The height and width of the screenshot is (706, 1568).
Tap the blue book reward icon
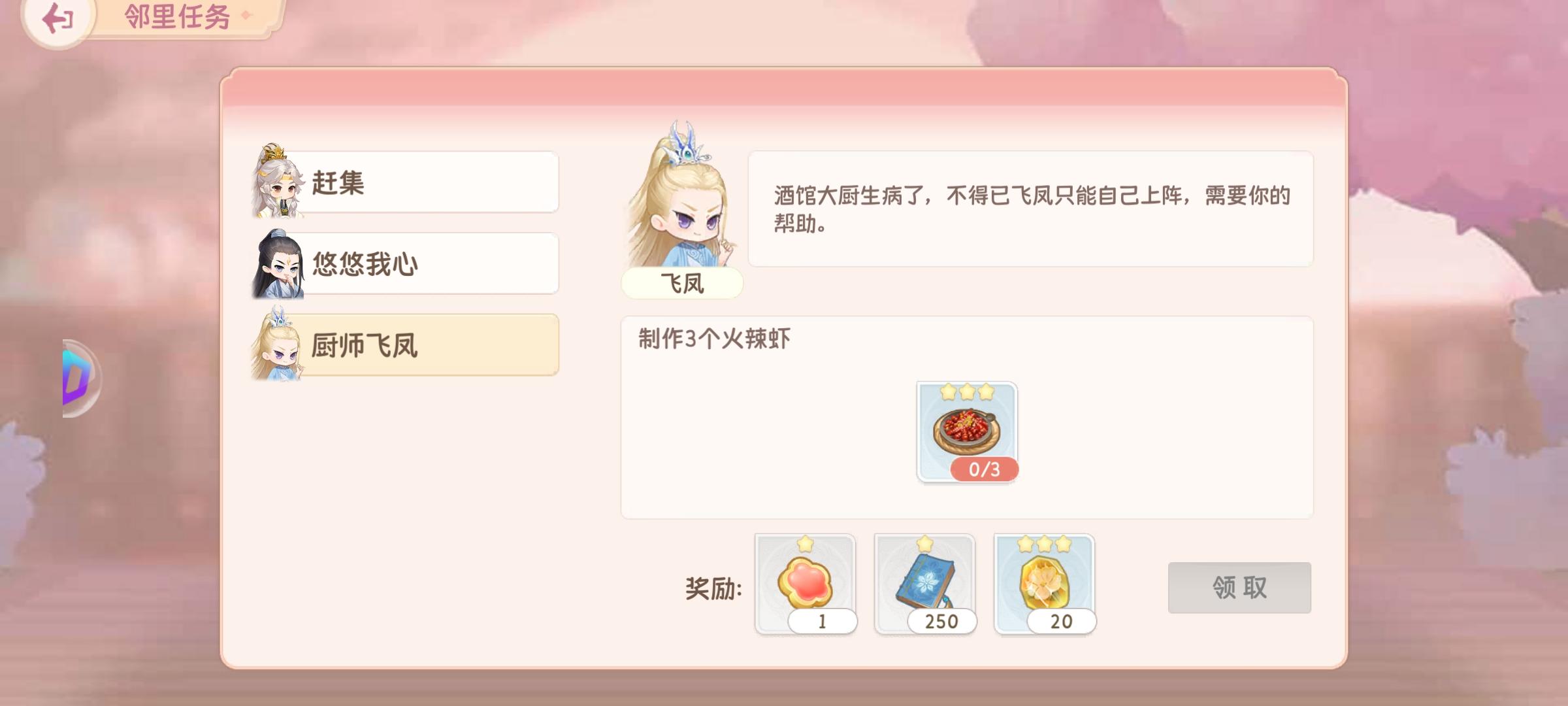924,584
